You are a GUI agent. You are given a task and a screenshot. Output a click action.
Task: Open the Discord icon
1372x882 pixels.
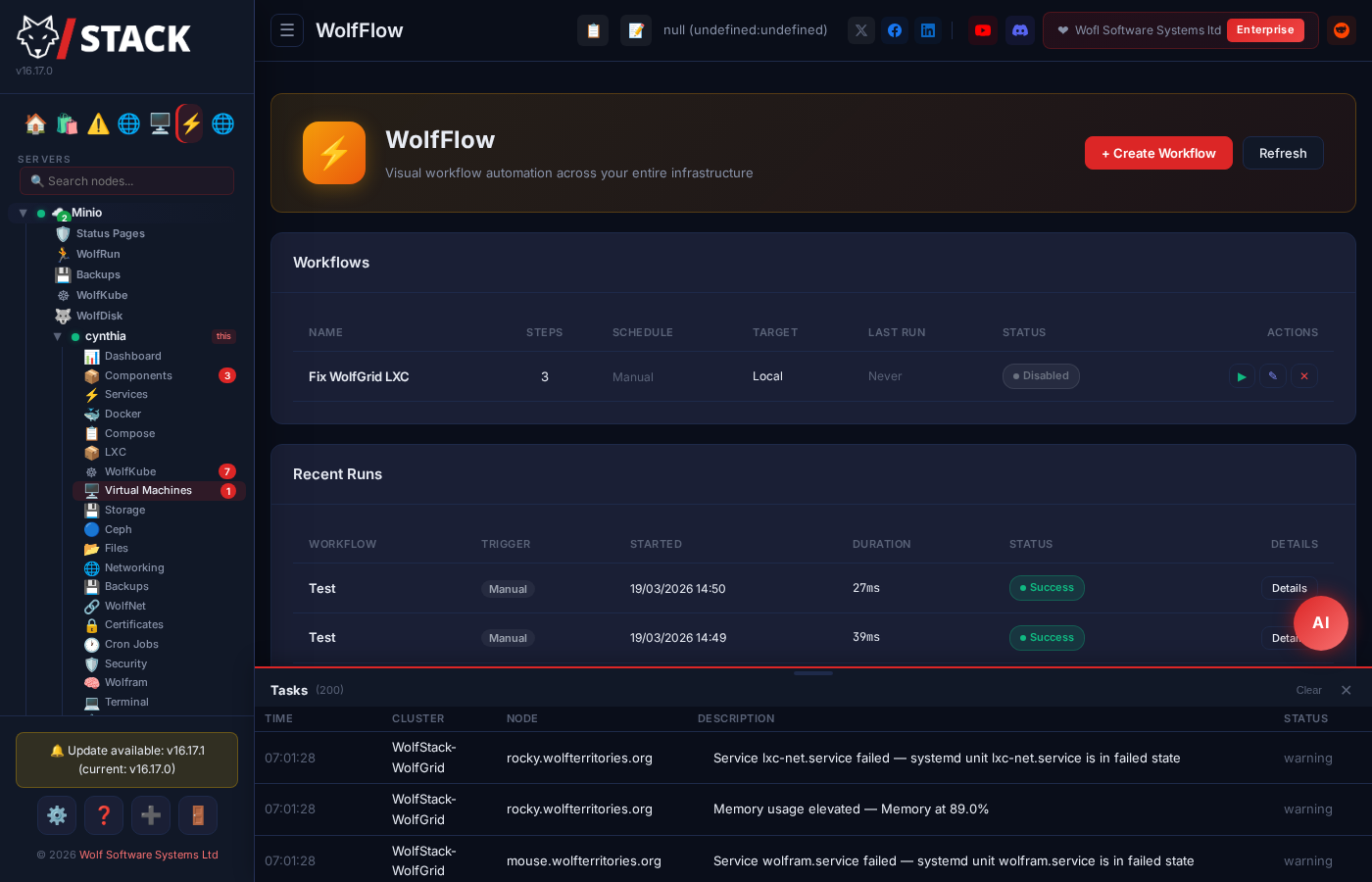[x=1020, y=30]
